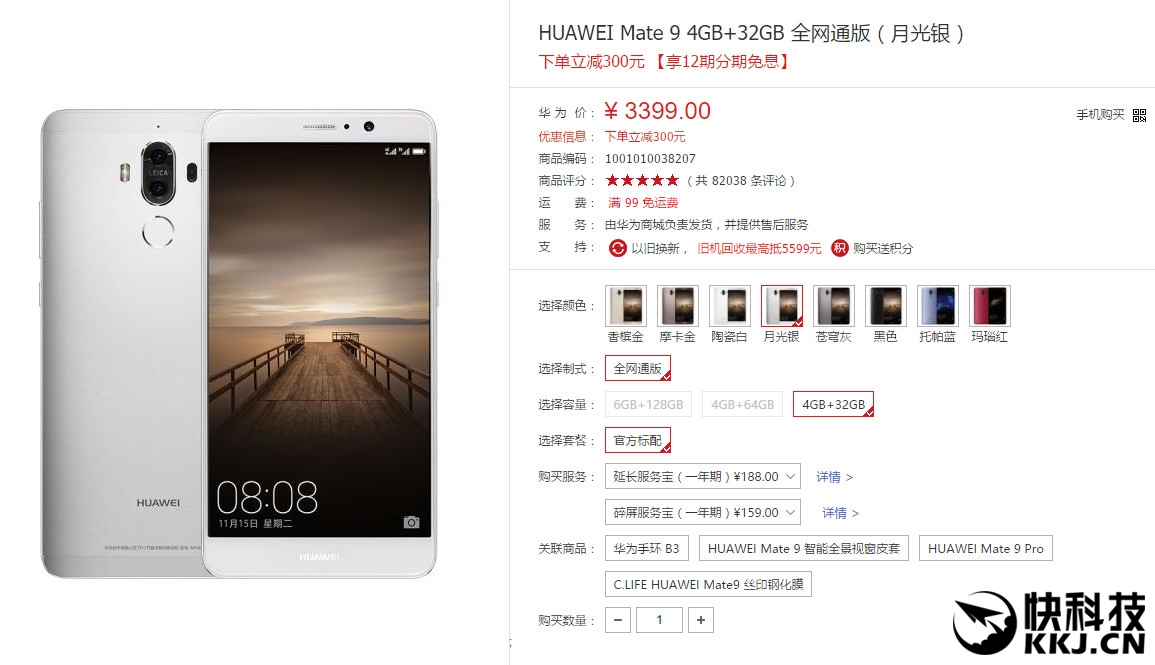Choose the 摩卡金 color thumbnail
Viewport: 1155px width, 665px height.
click(678, 306)
